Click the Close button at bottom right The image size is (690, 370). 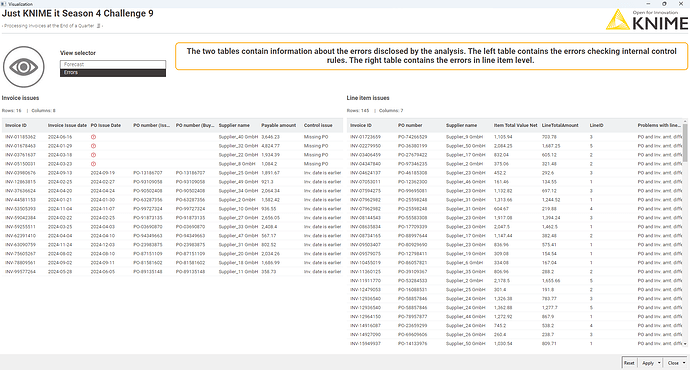click(673, 363)
